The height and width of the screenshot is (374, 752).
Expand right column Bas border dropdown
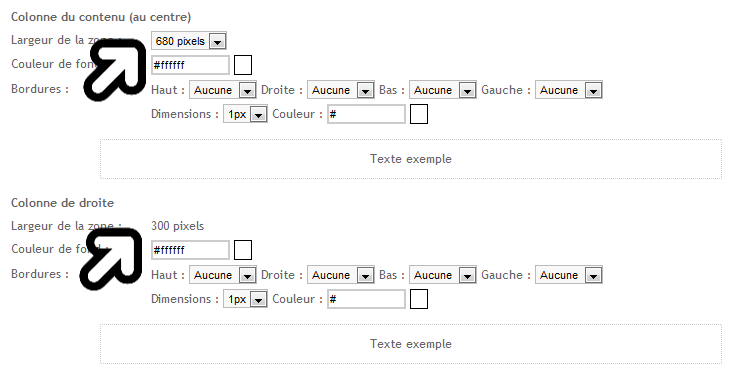coord(443,275)
